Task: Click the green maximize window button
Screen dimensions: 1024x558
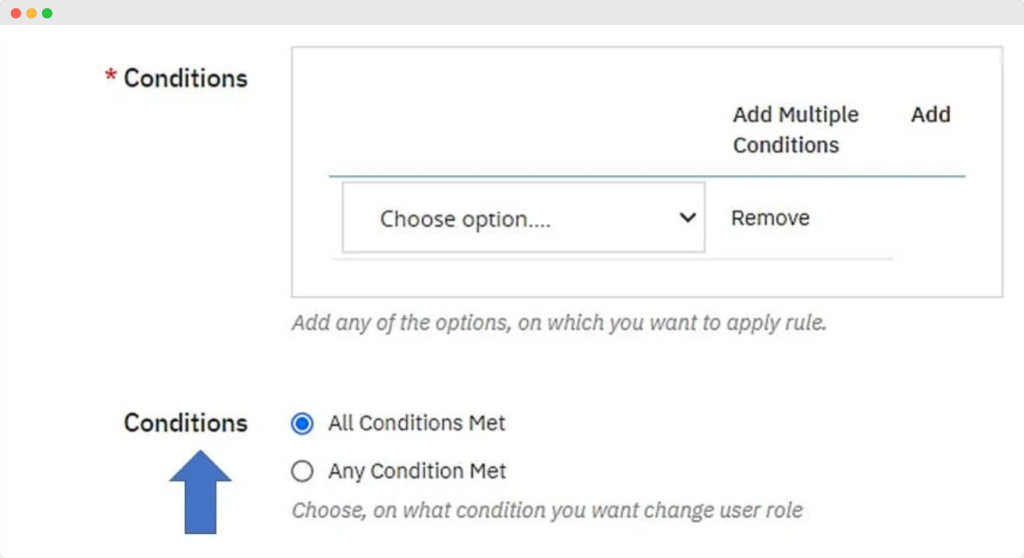Action: point(47,13)
